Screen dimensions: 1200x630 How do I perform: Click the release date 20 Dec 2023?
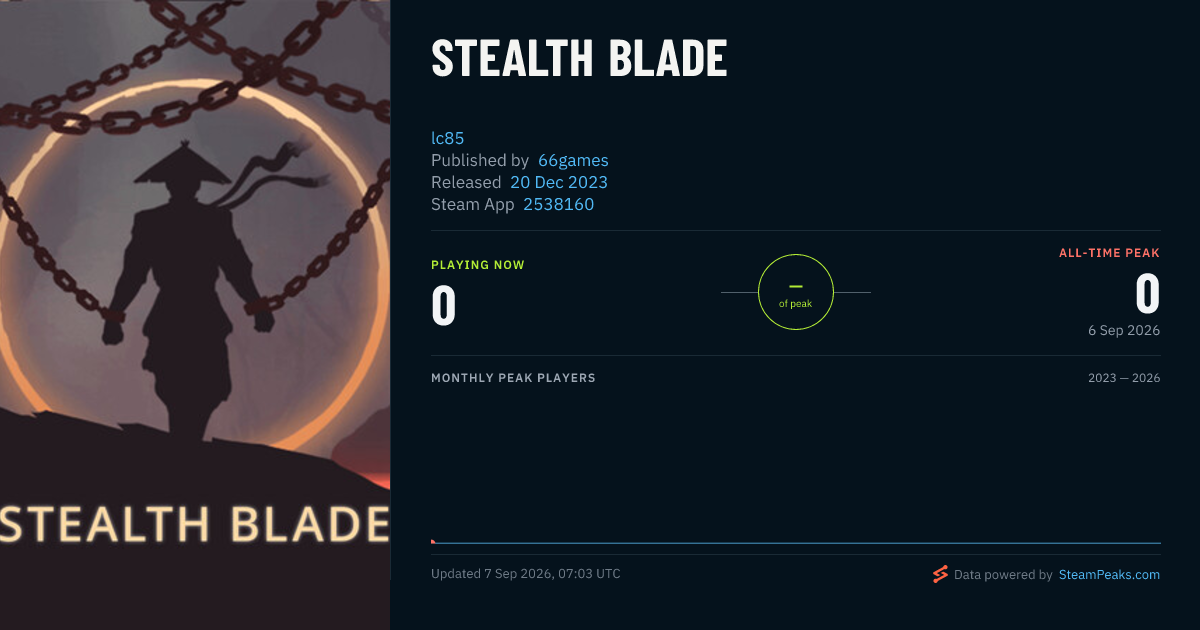click(x=559, y=182)
